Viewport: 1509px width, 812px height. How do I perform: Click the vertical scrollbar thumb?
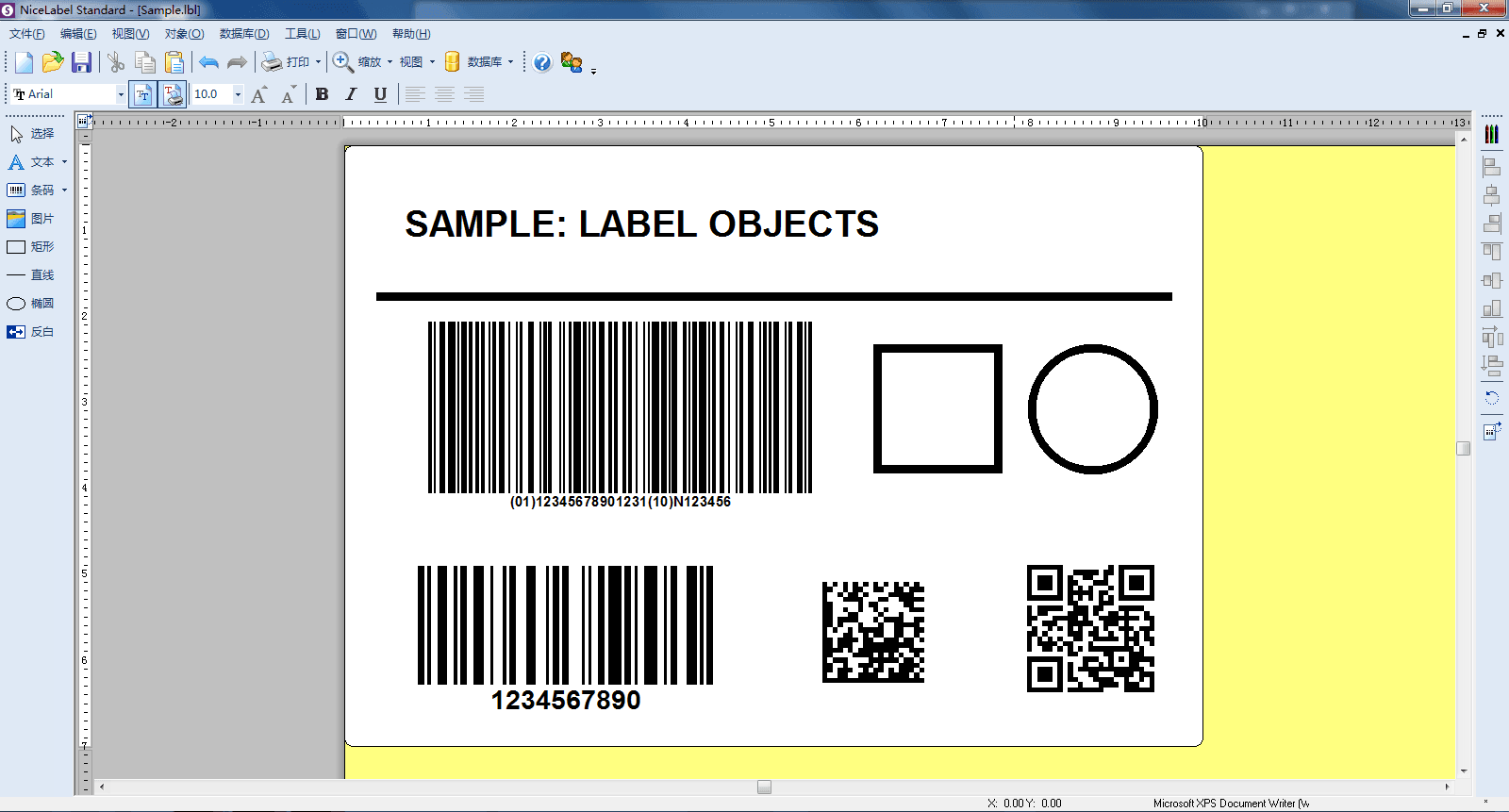pyautogui.click(x=1463, y=448)
